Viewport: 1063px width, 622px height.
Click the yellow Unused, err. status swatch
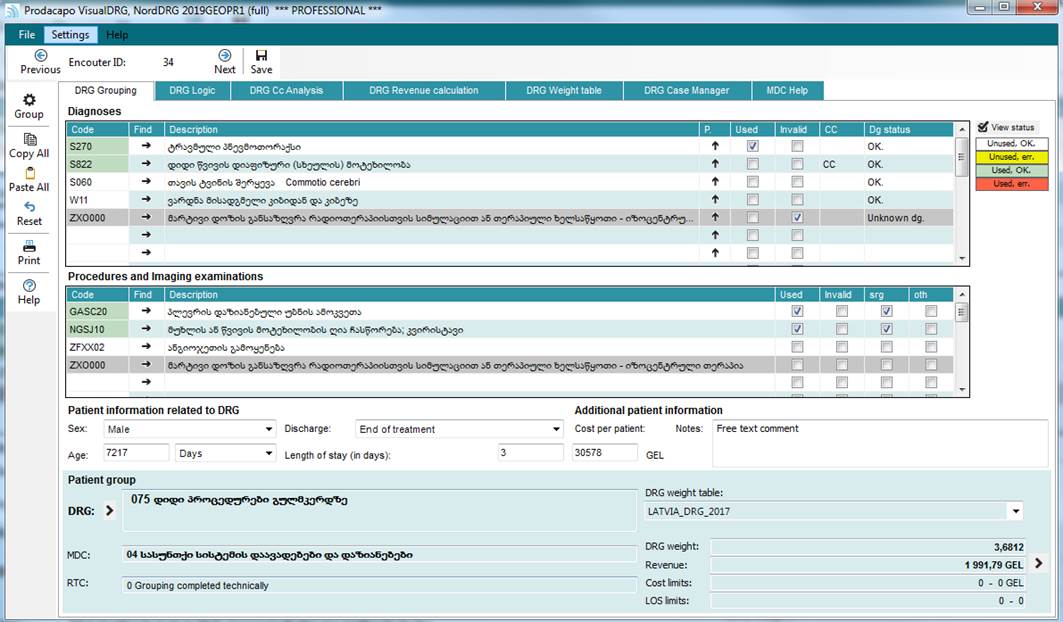pyautogui.click(x=1011, y=157)
